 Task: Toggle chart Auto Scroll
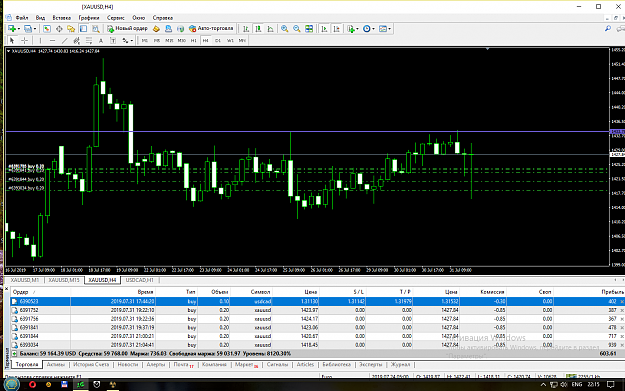click(x=324, y=29)
